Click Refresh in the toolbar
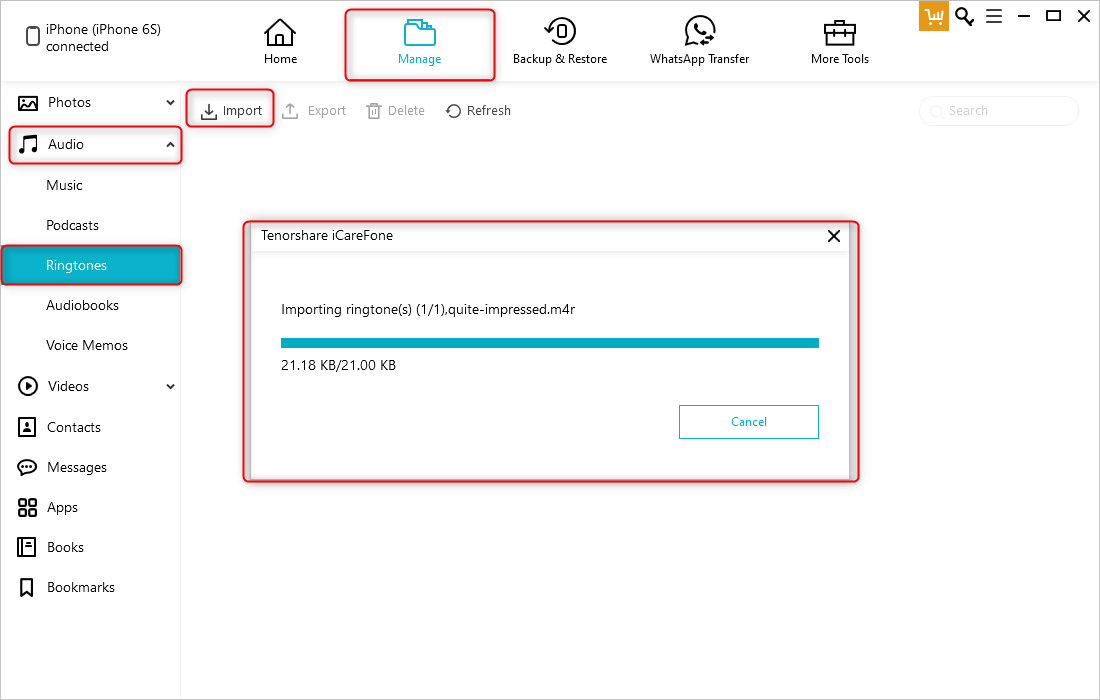Image resolution: width=1100 pixels, height=700 pixels. click(x=478, y=111)
